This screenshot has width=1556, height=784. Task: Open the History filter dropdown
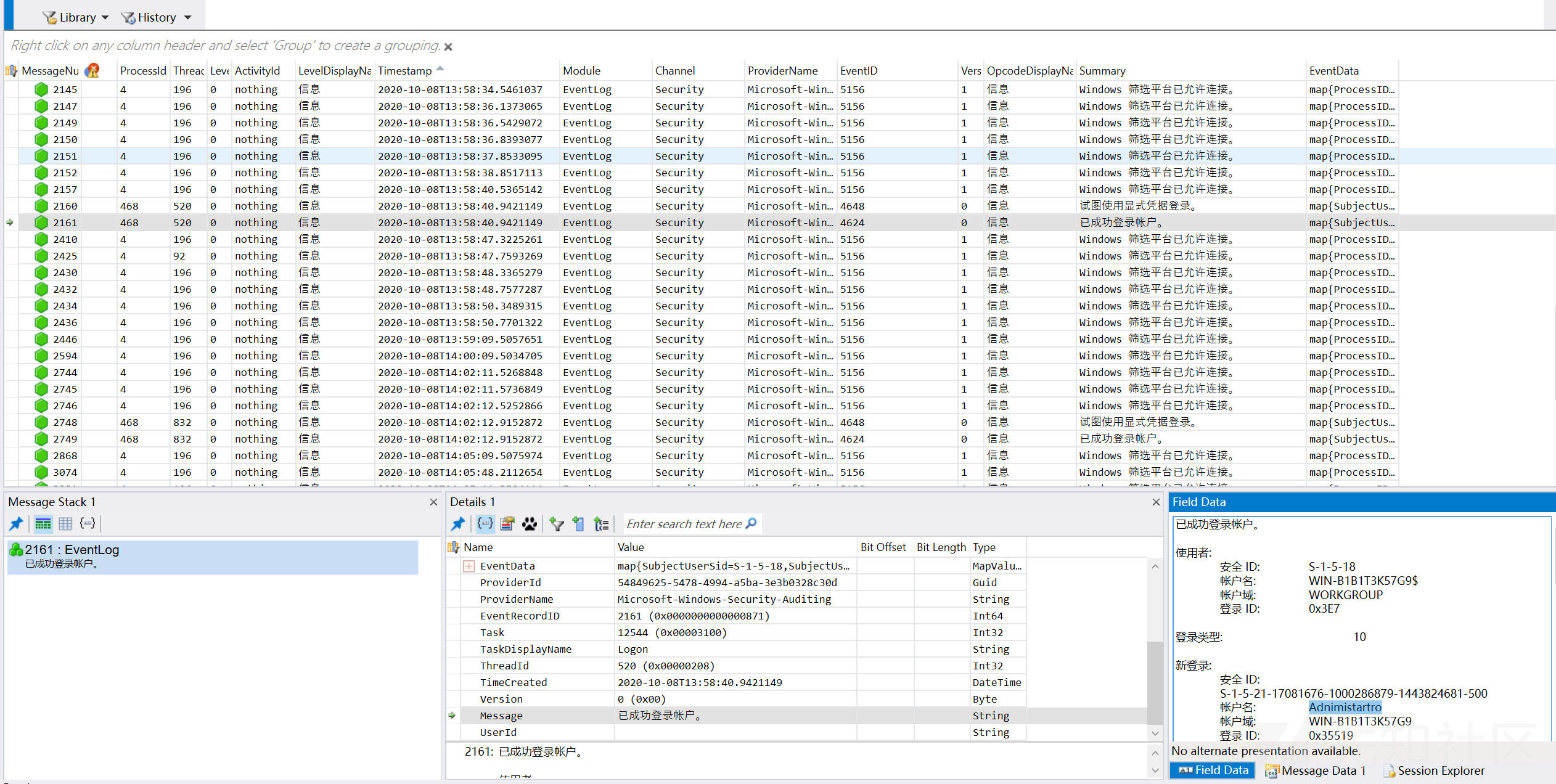coord(156,17)
